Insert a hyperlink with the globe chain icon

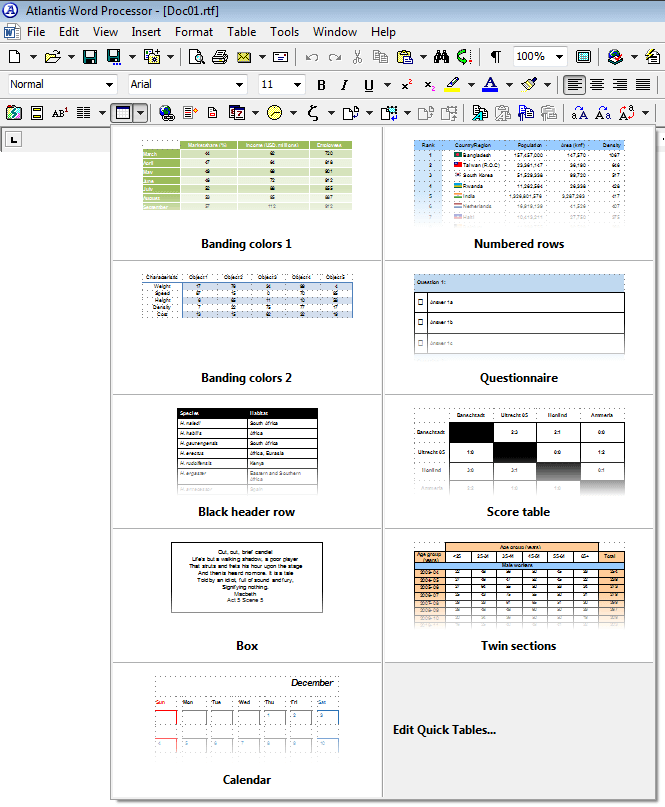[166, 113]
